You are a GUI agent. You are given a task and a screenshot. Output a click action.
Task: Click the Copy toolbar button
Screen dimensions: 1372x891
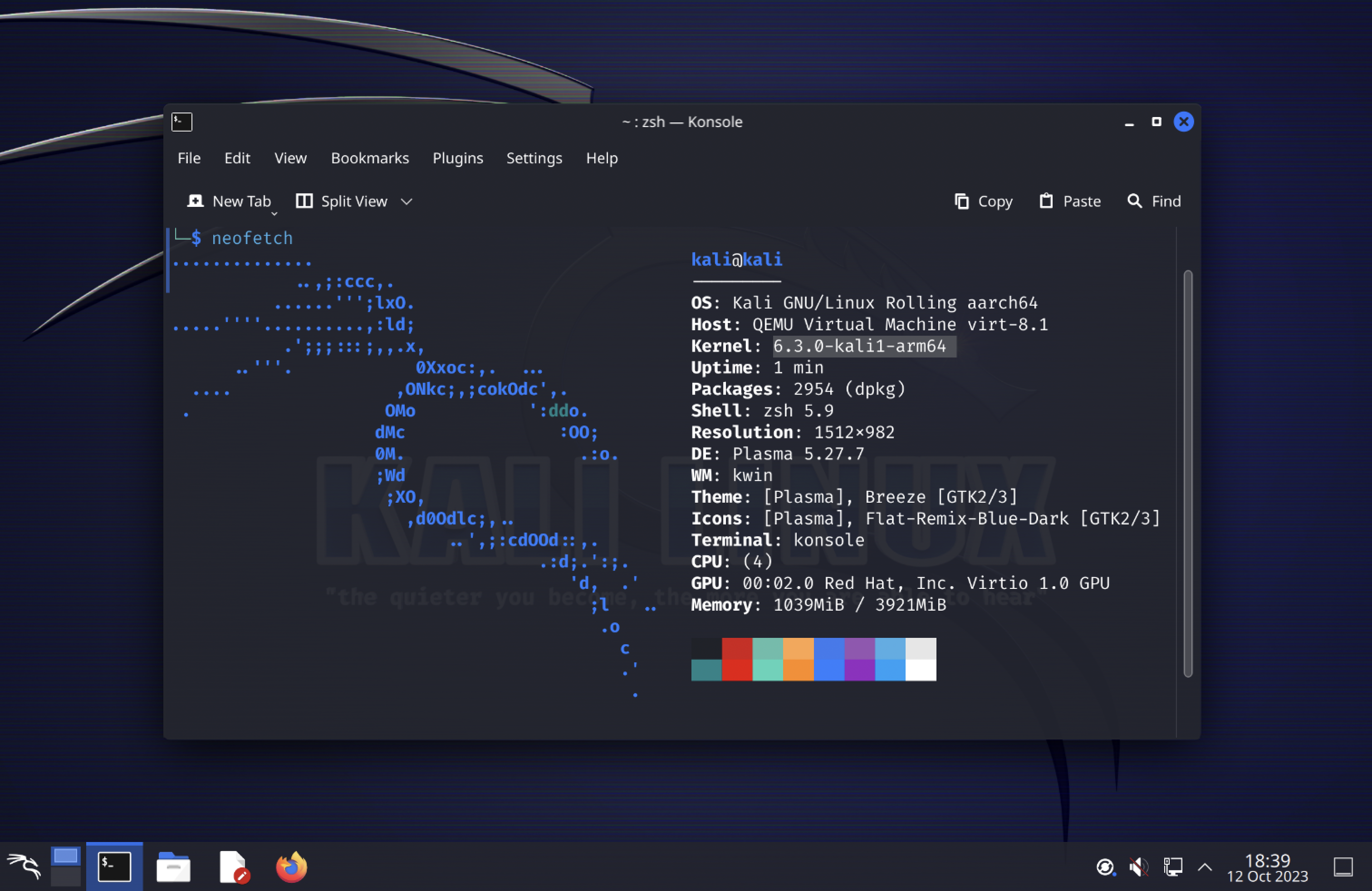tap(984, 201)
